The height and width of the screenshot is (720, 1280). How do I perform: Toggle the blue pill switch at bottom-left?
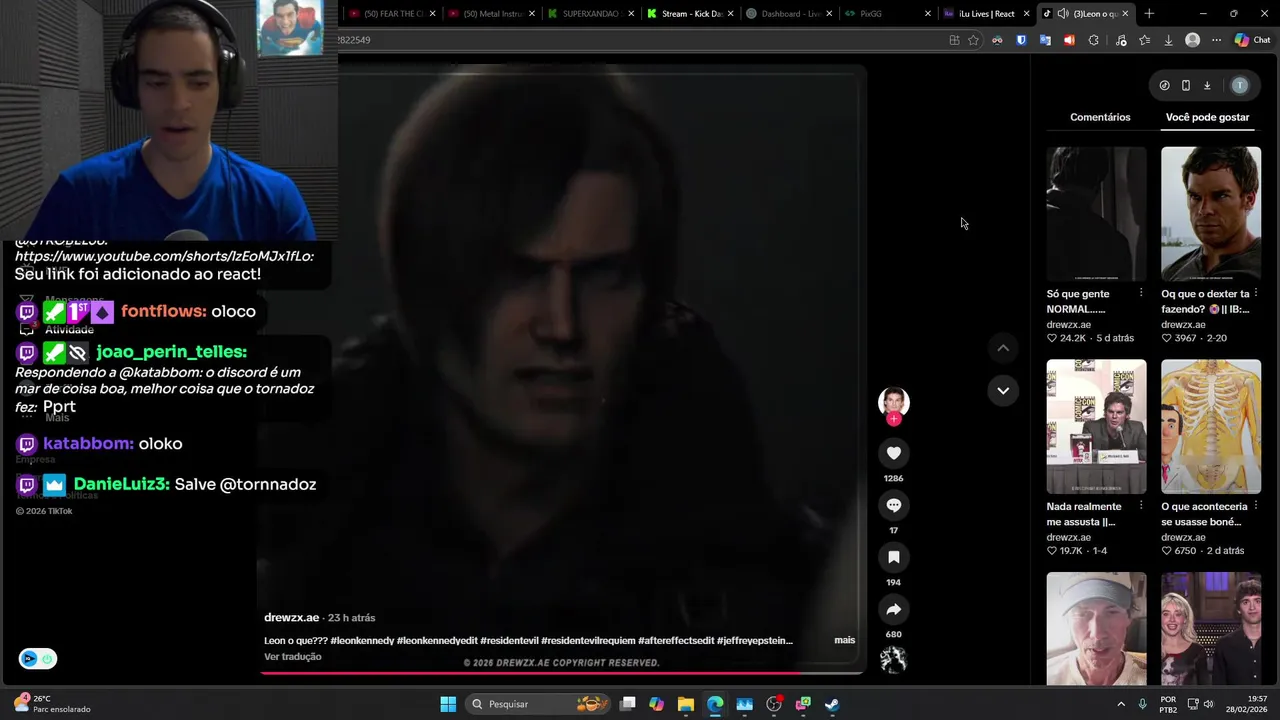tap(38, 658)
